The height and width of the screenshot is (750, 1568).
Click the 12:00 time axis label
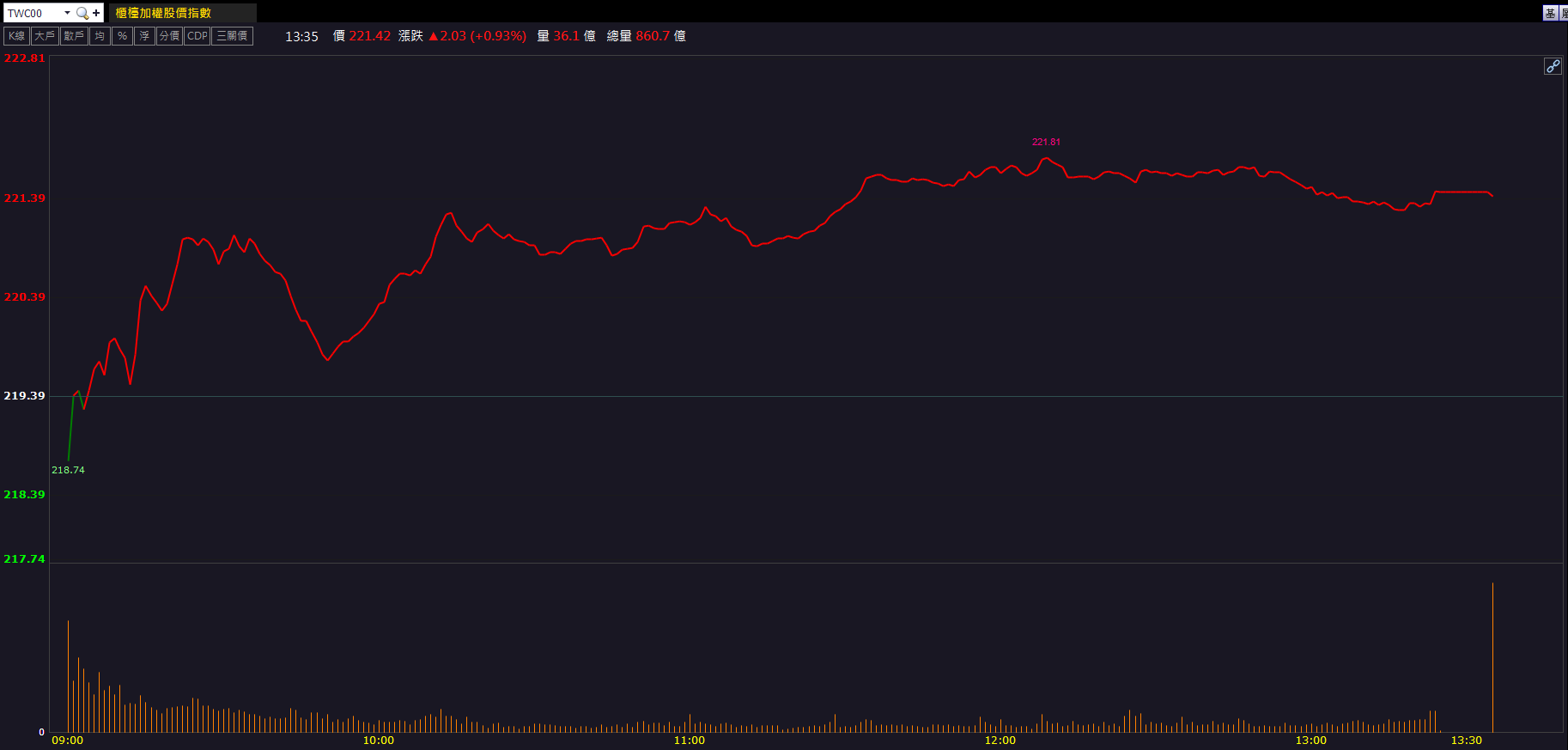(x=1000, y=741)
